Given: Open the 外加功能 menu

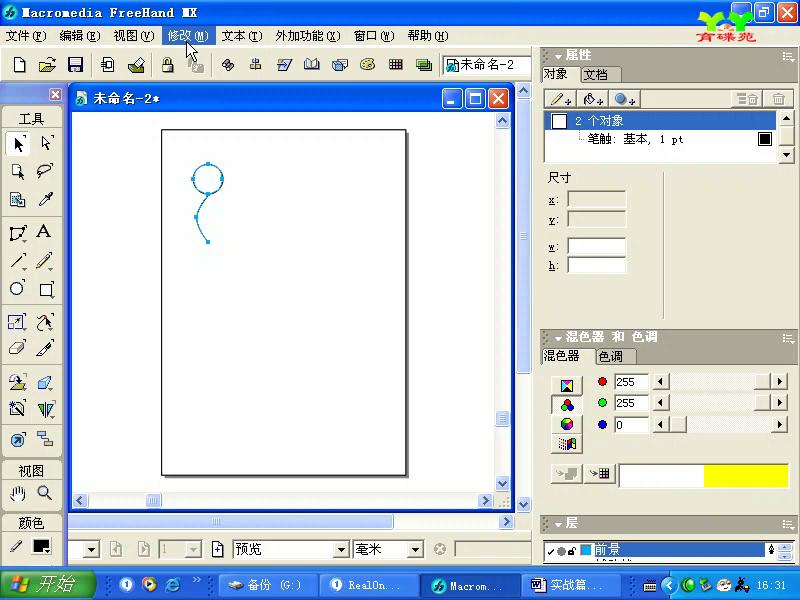Looking at the screenshot, I should [308, 36].
